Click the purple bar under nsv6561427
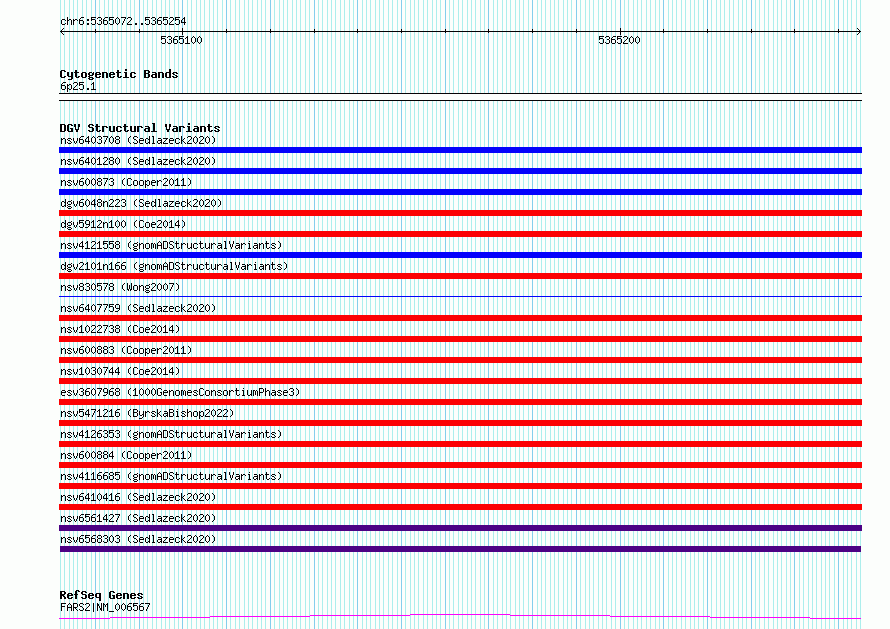The image size is (890, 629). click(460, 528)
